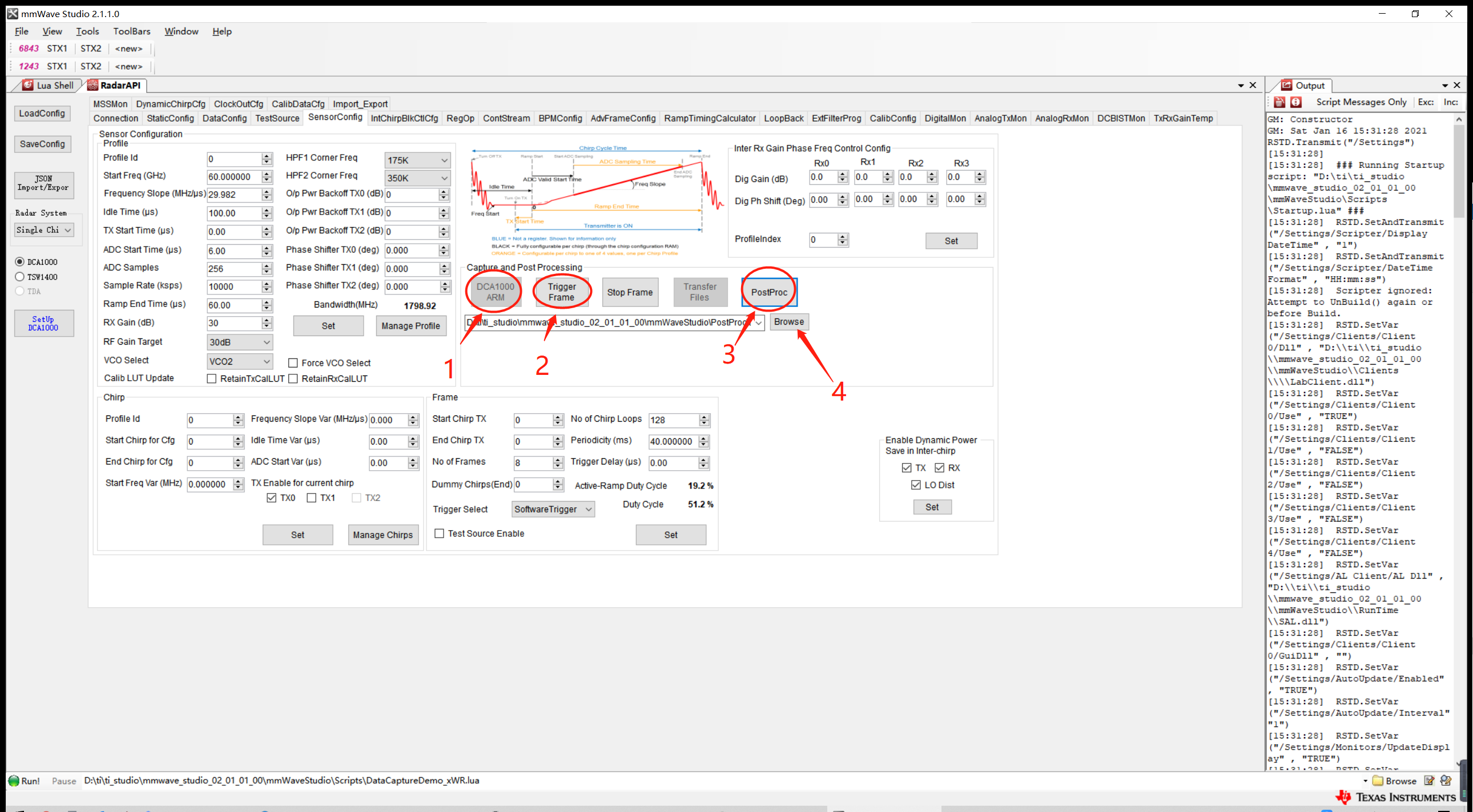Expand the Trigger Select SoftwareTrigger dropdown

pyautogui.click(x=553, y=509)
